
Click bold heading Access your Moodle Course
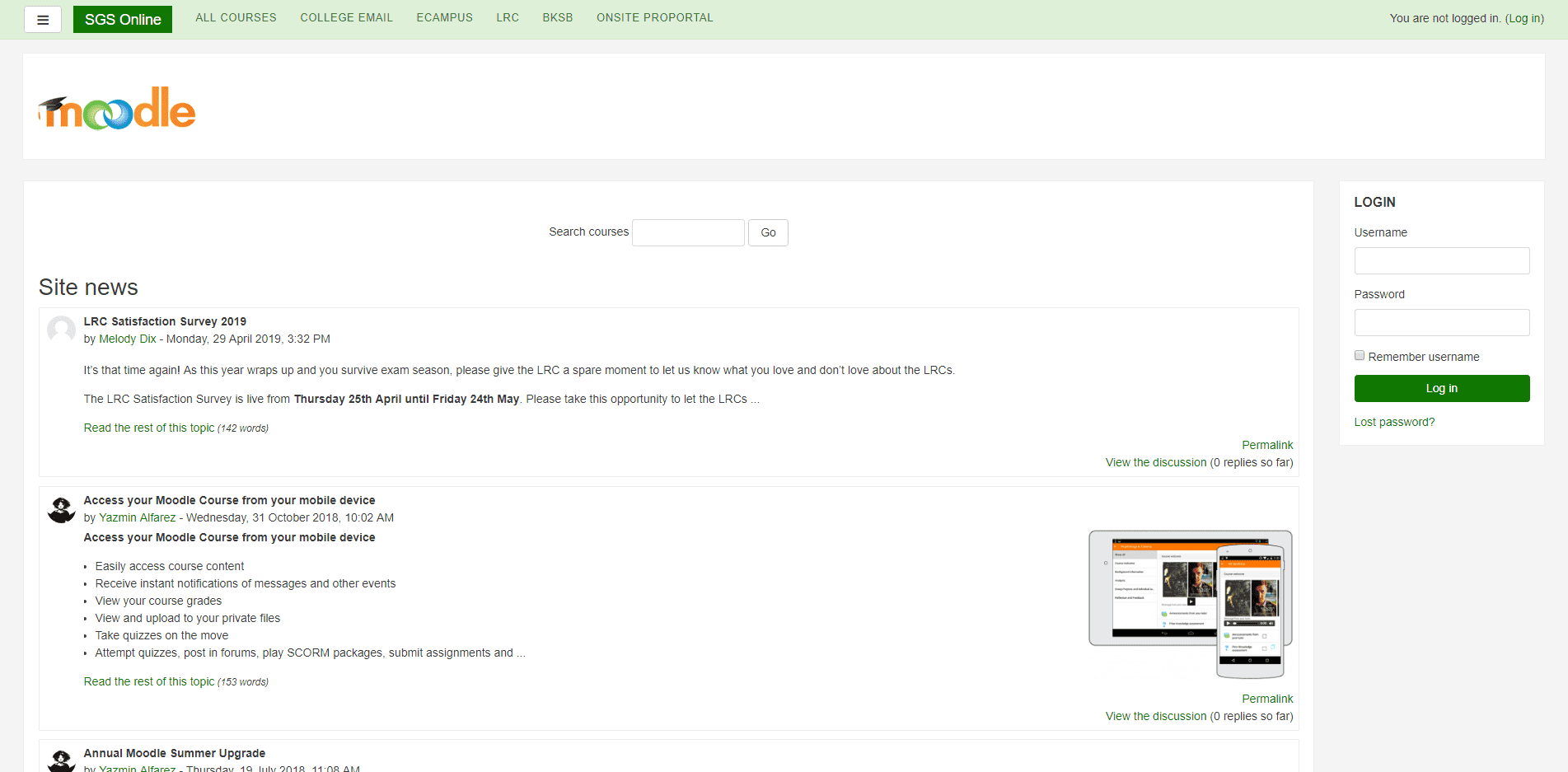click(229, 537)
